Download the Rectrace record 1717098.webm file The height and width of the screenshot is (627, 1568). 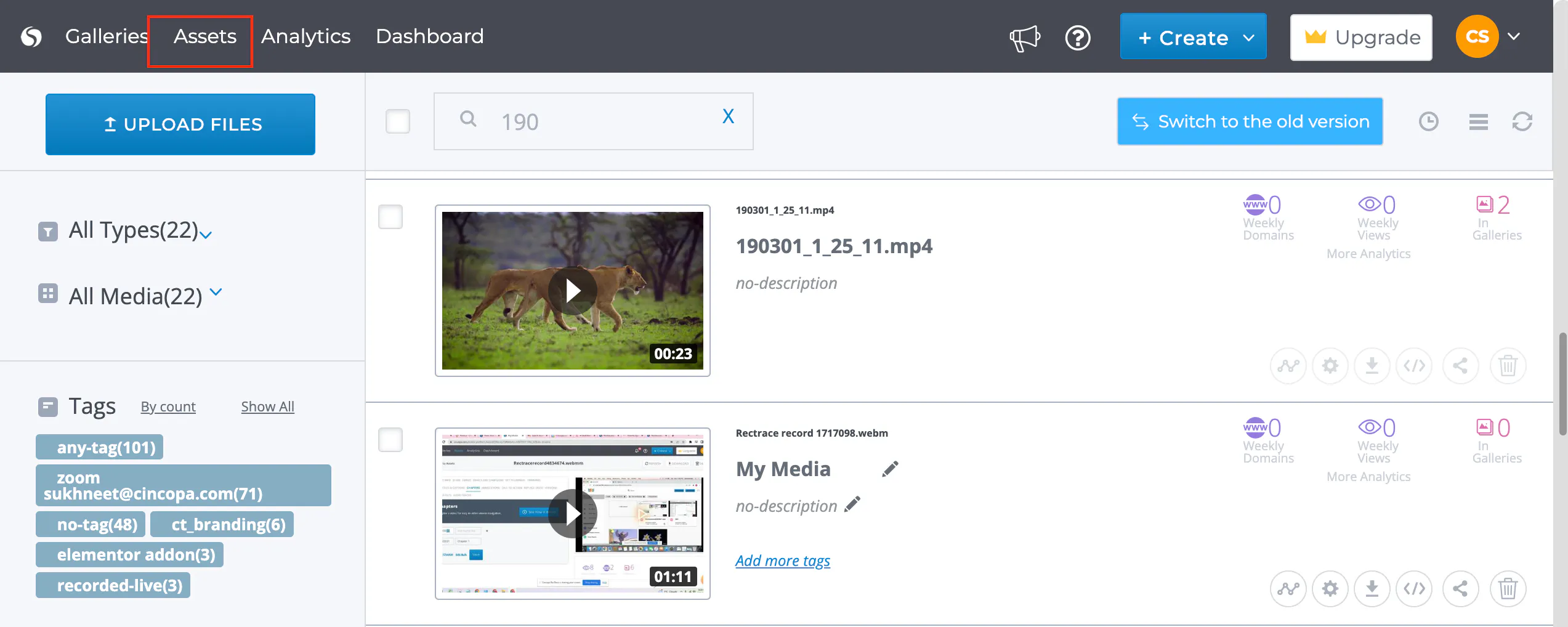pyautogui.click(x=1372, y=589)
